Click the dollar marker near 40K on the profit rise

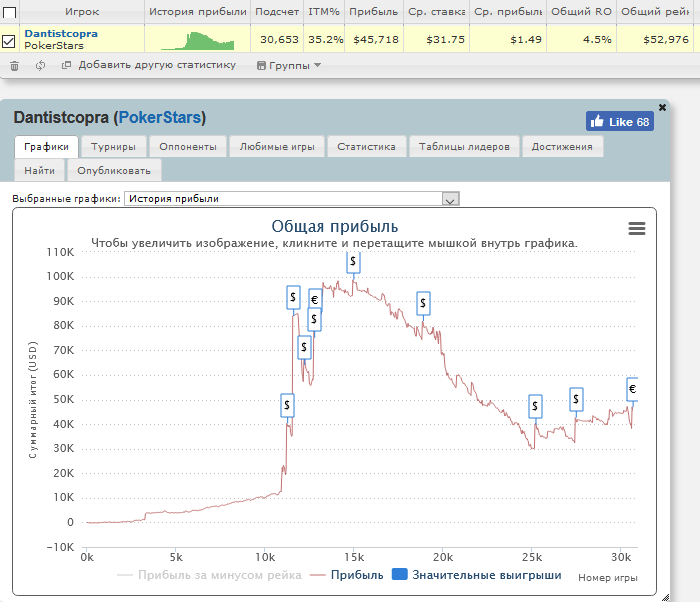click(287, 405)
